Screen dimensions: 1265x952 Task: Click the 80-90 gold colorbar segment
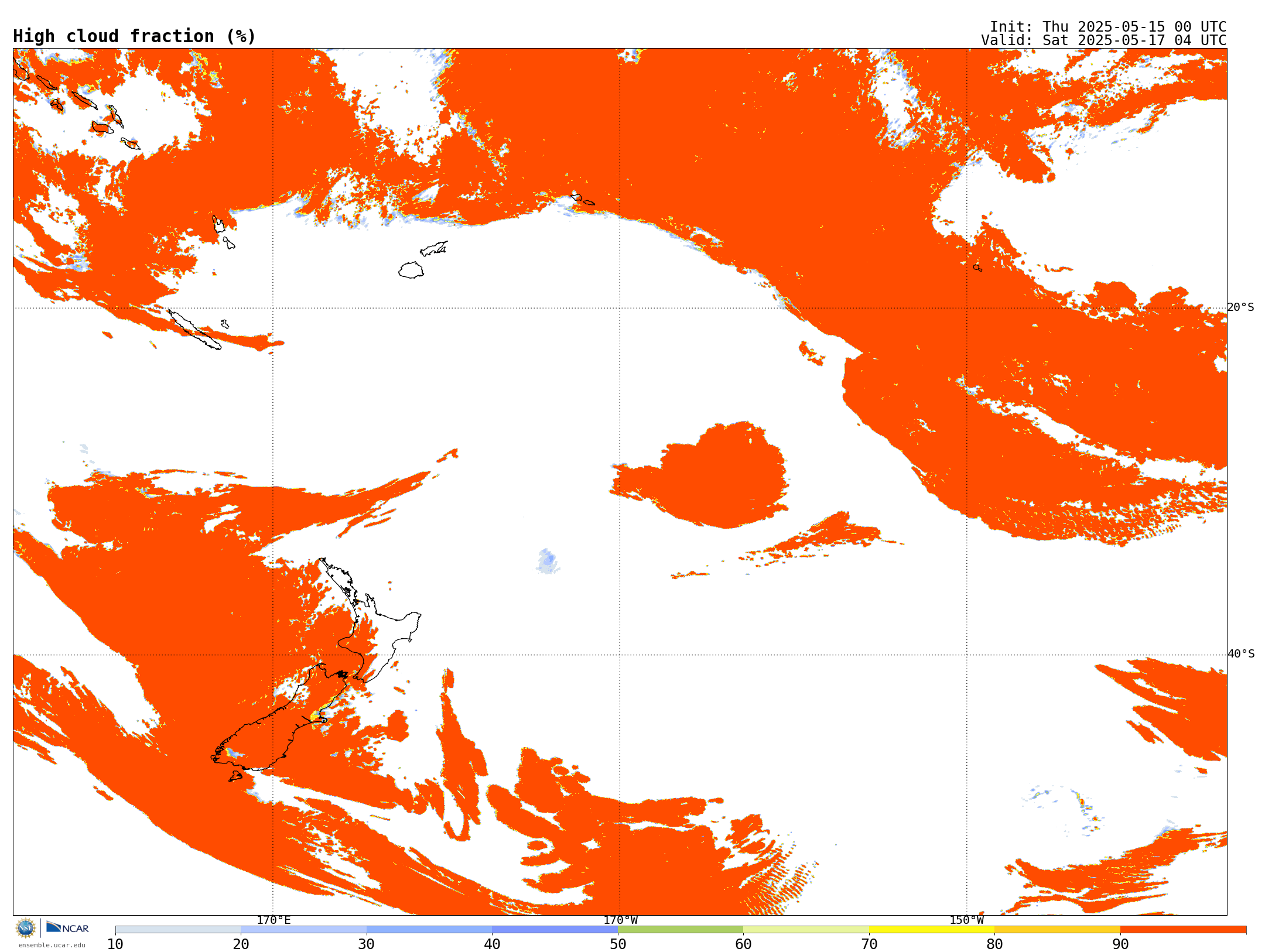click(x=1057, y=930)
